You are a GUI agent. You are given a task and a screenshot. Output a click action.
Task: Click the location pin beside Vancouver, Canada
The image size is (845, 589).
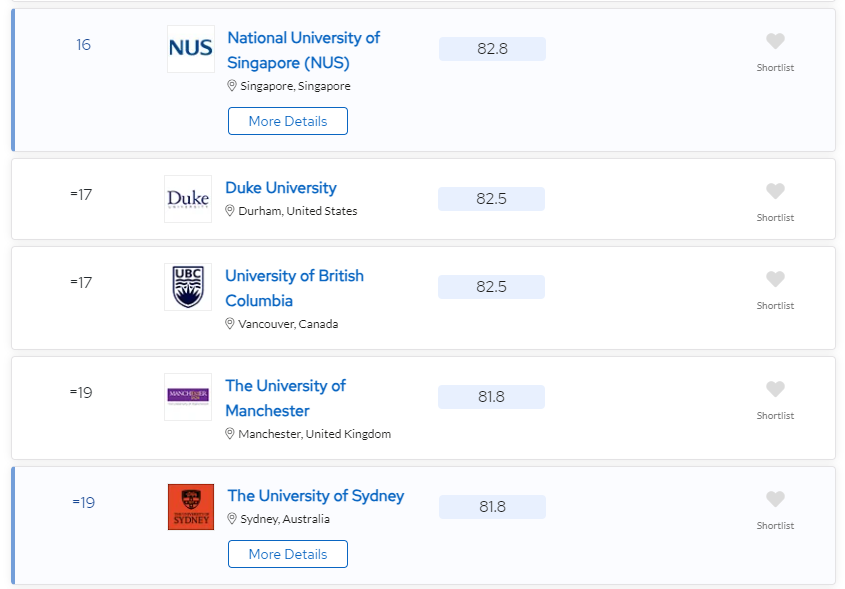pyautogui.click(x=230, y=324)
